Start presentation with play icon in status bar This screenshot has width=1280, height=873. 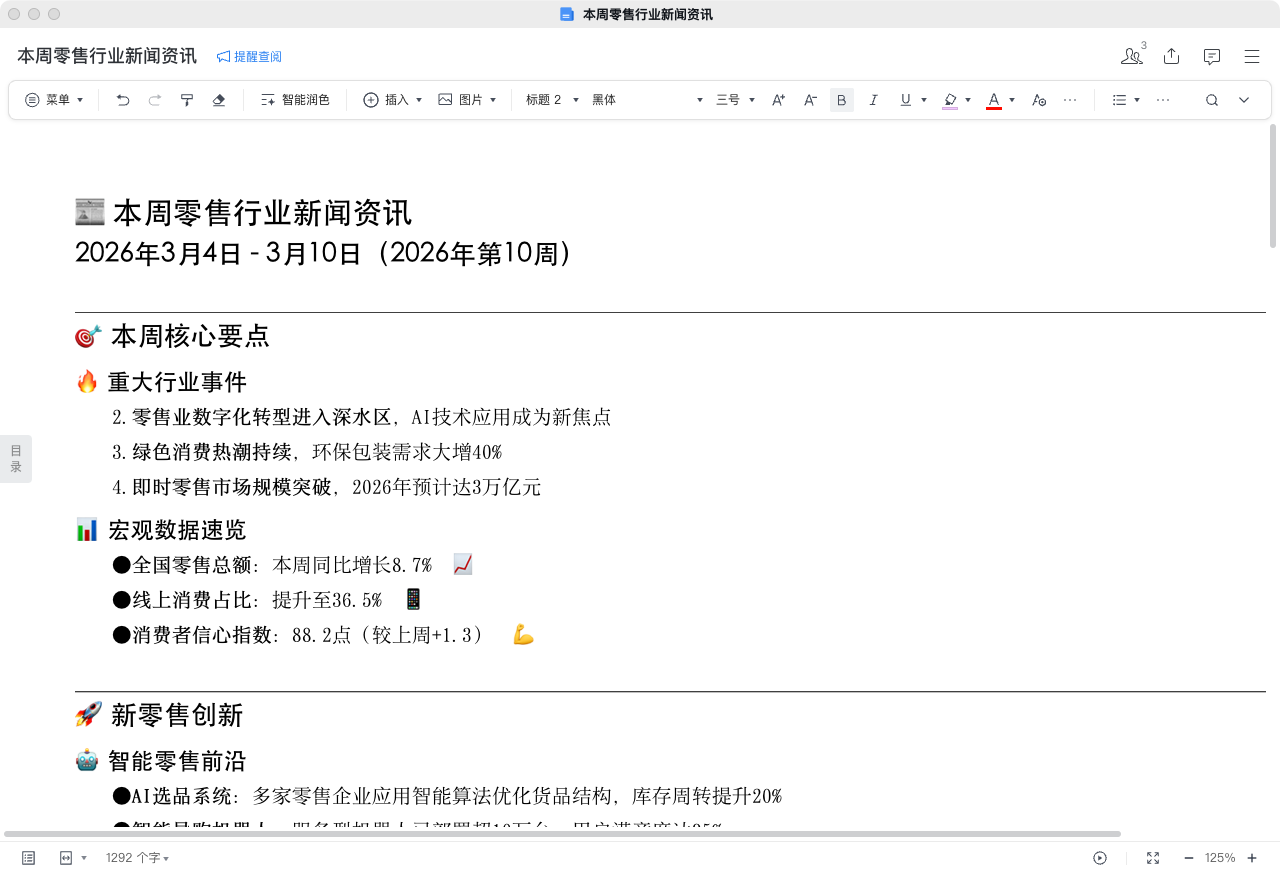pyautogui.click(x=1100, y=858)
